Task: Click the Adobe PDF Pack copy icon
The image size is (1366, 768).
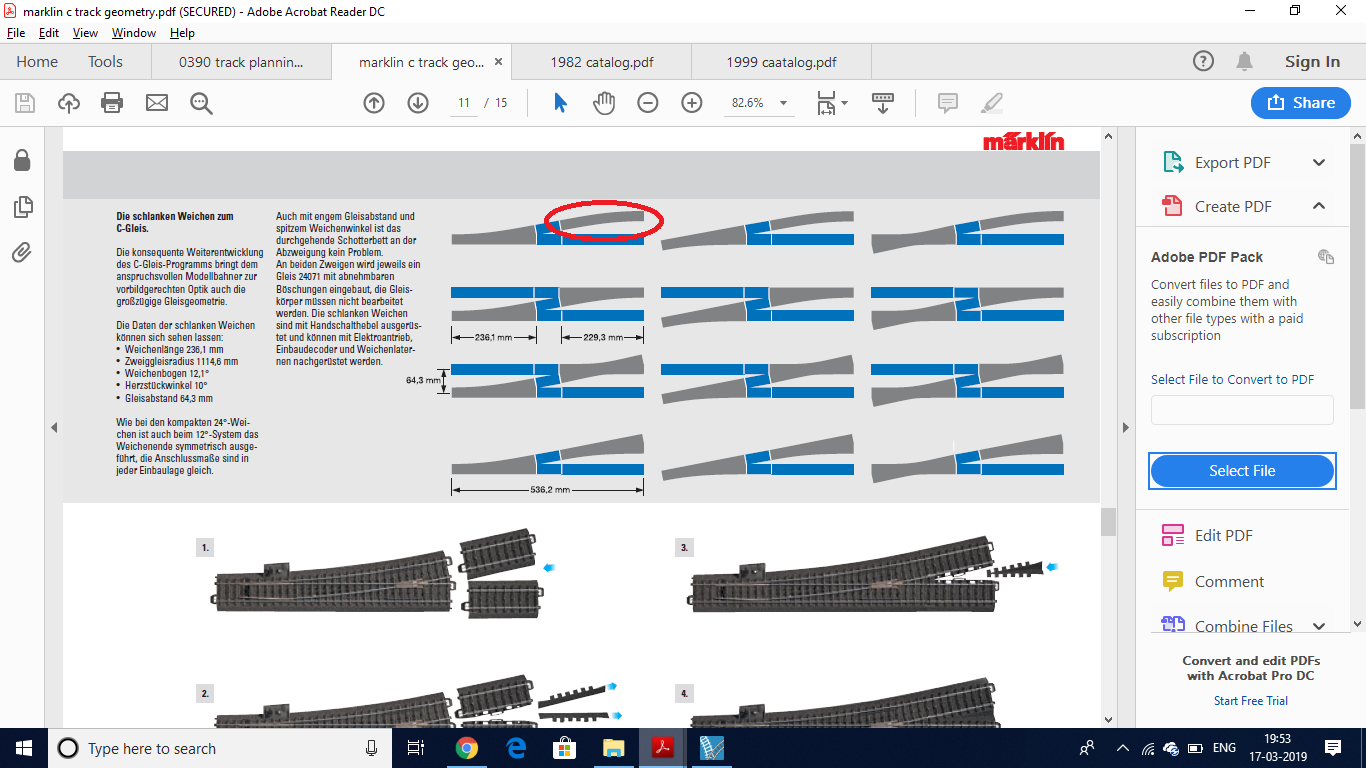Action: click(x=1326, y=257)
